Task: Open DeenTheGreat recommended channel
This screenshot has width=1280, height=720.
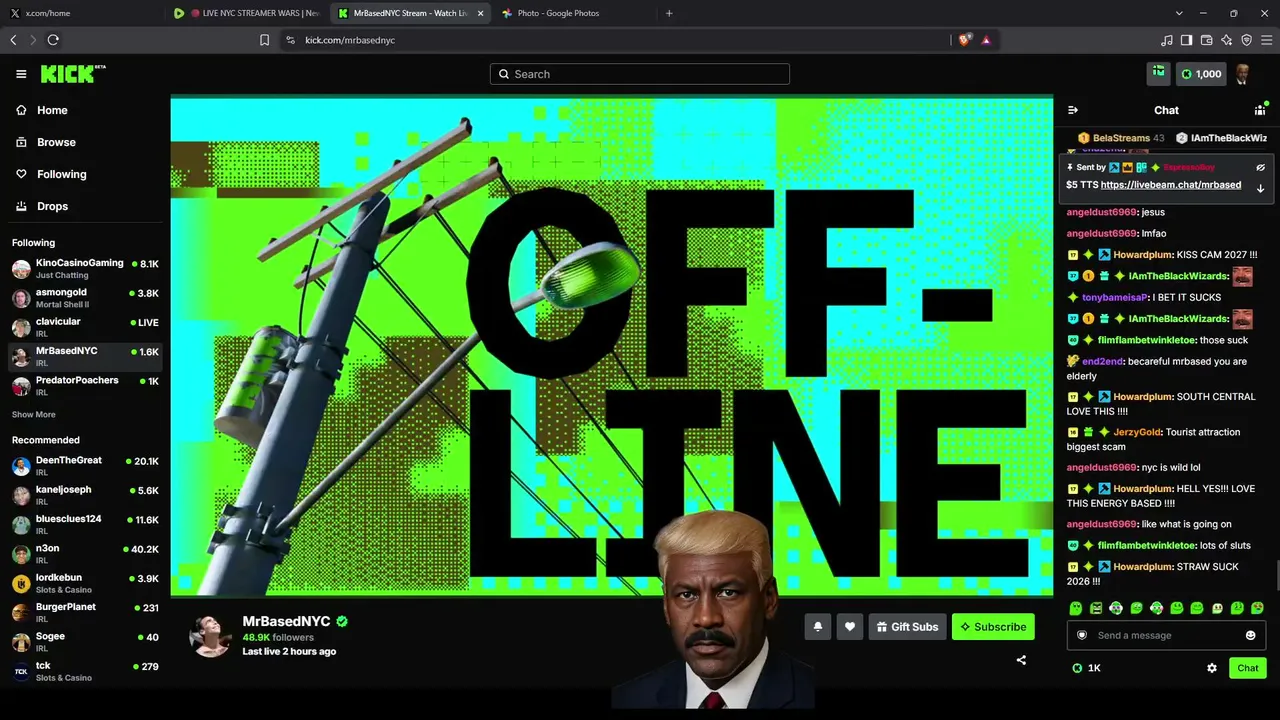Action: (85, 466)
